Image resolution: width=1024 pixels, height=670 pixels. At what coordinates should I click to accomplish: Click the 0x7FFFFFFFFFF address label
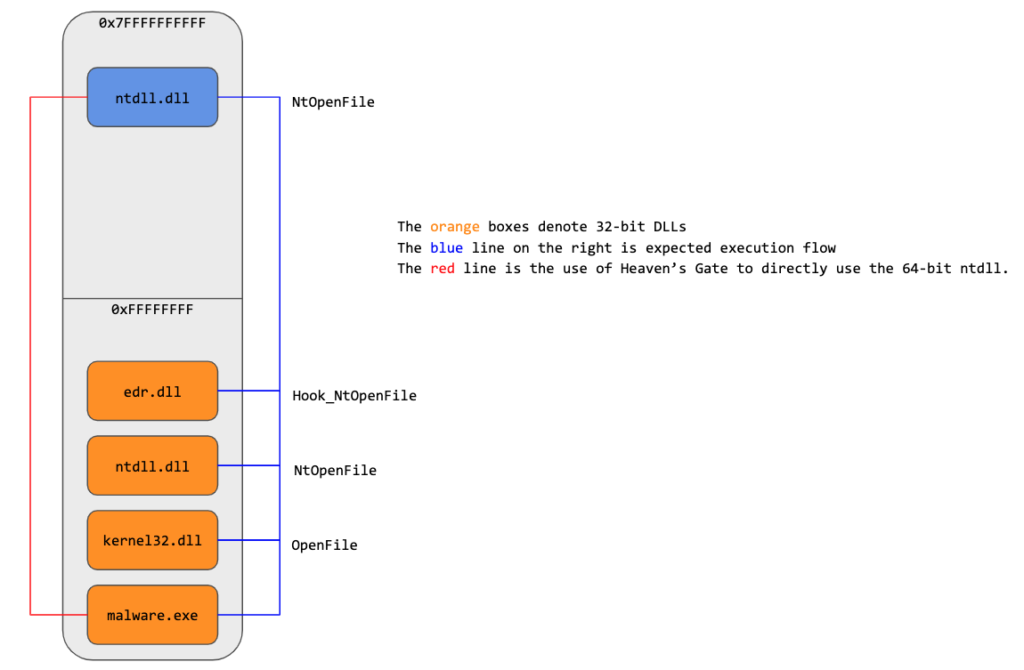click(152, 22)
